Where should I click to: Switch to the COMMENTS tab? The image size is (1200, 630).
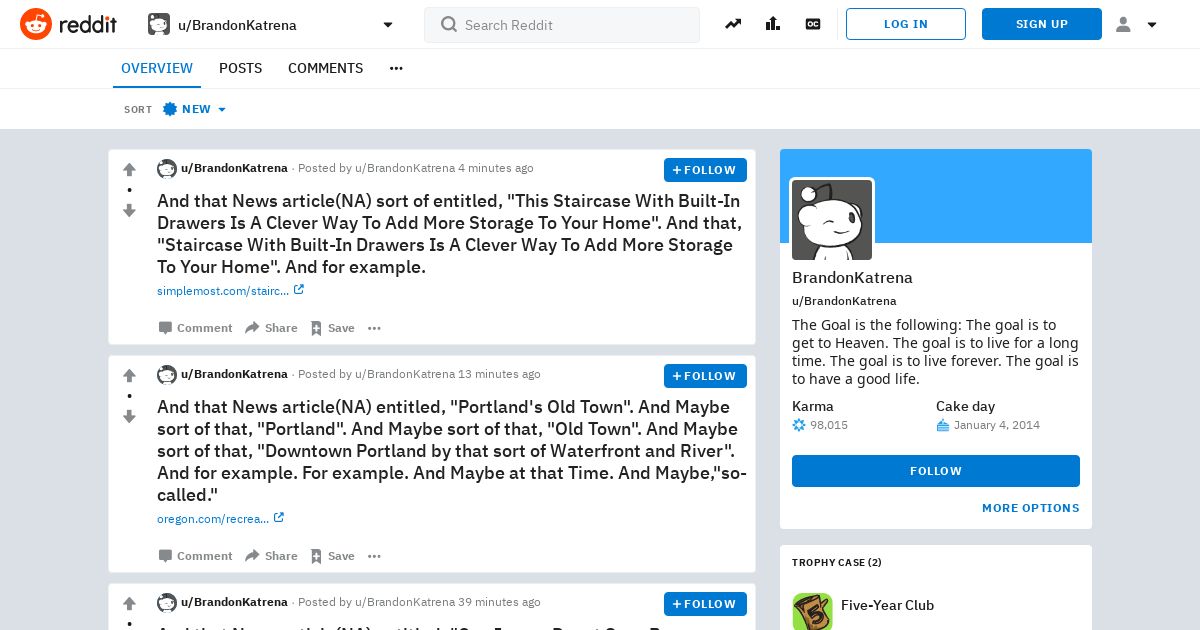325,68
